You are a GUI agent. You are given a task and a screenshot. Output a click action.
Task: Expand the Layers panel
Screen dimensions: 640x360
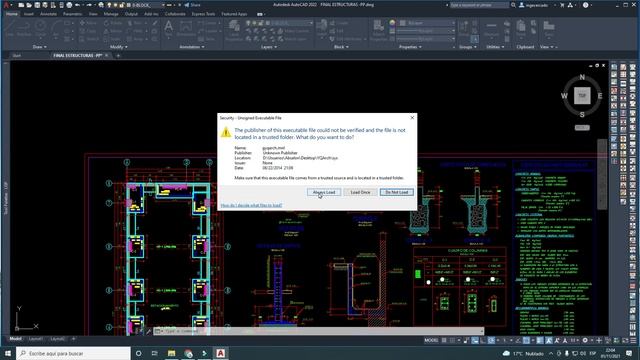click(x=269, y=47)
